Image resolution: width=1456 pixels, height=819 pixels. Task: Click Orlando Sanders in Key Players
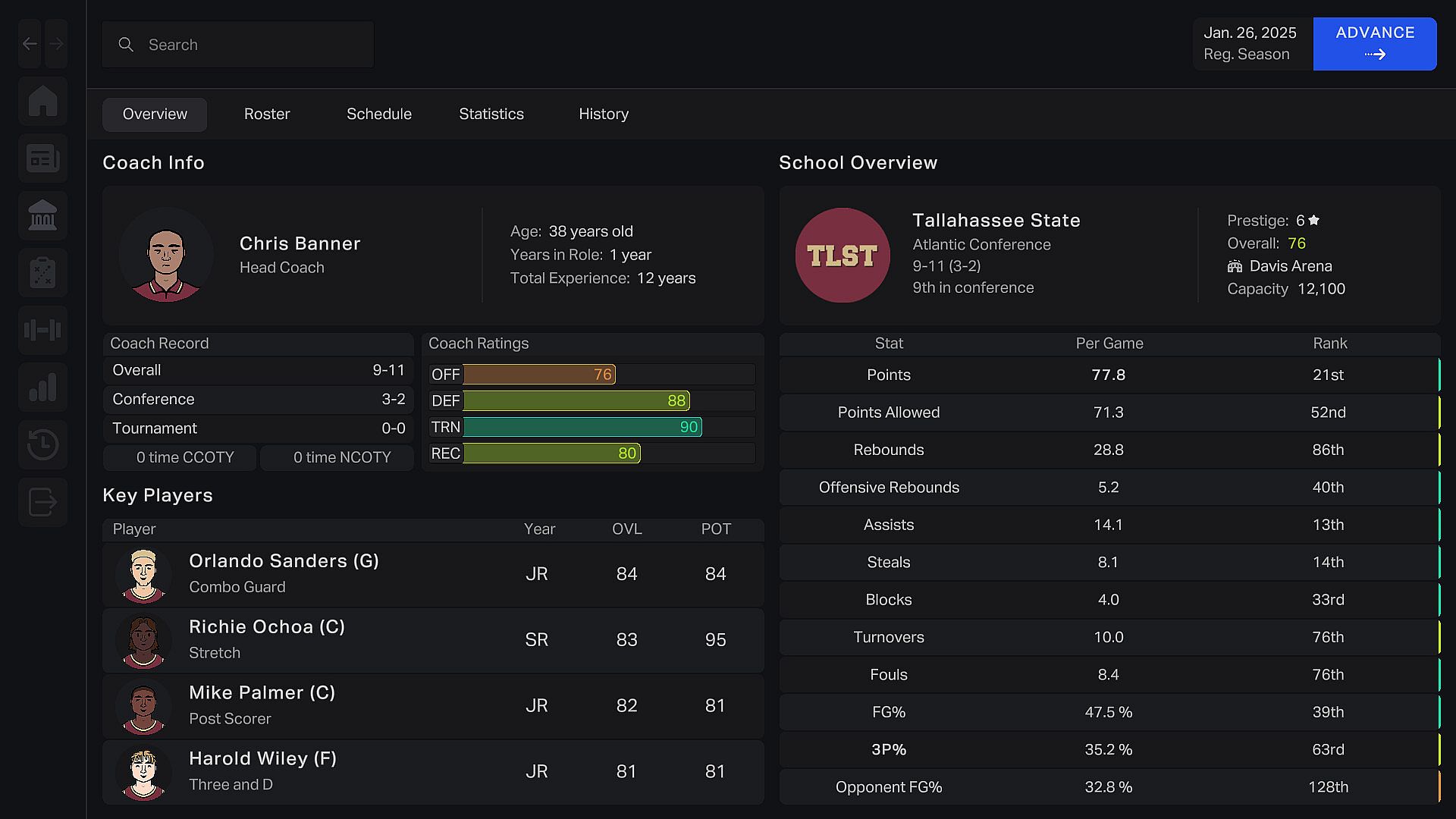tap(284, 561)
